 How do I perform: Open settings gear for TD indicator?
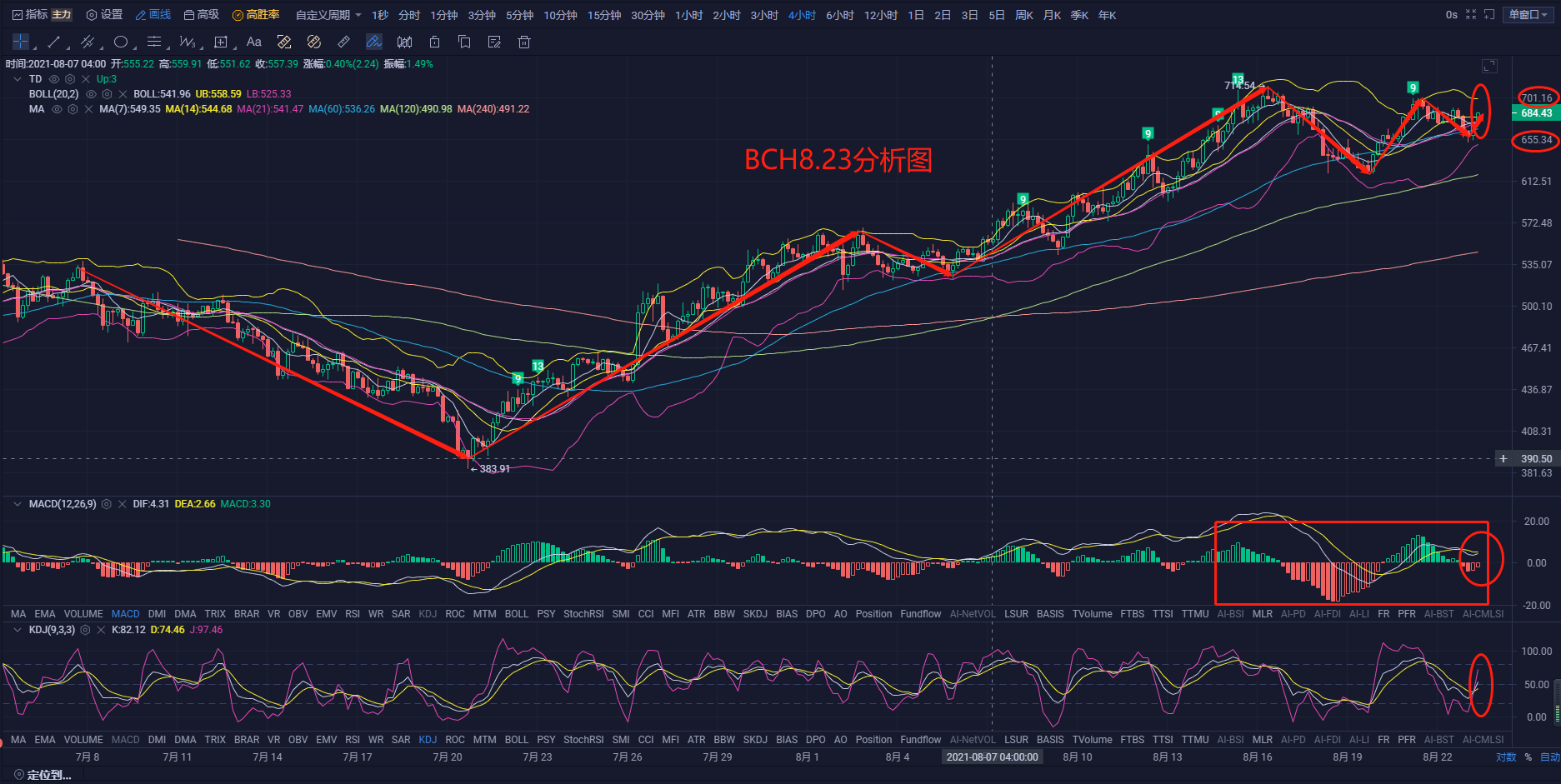pyautogui.click(x=70, y=79)
